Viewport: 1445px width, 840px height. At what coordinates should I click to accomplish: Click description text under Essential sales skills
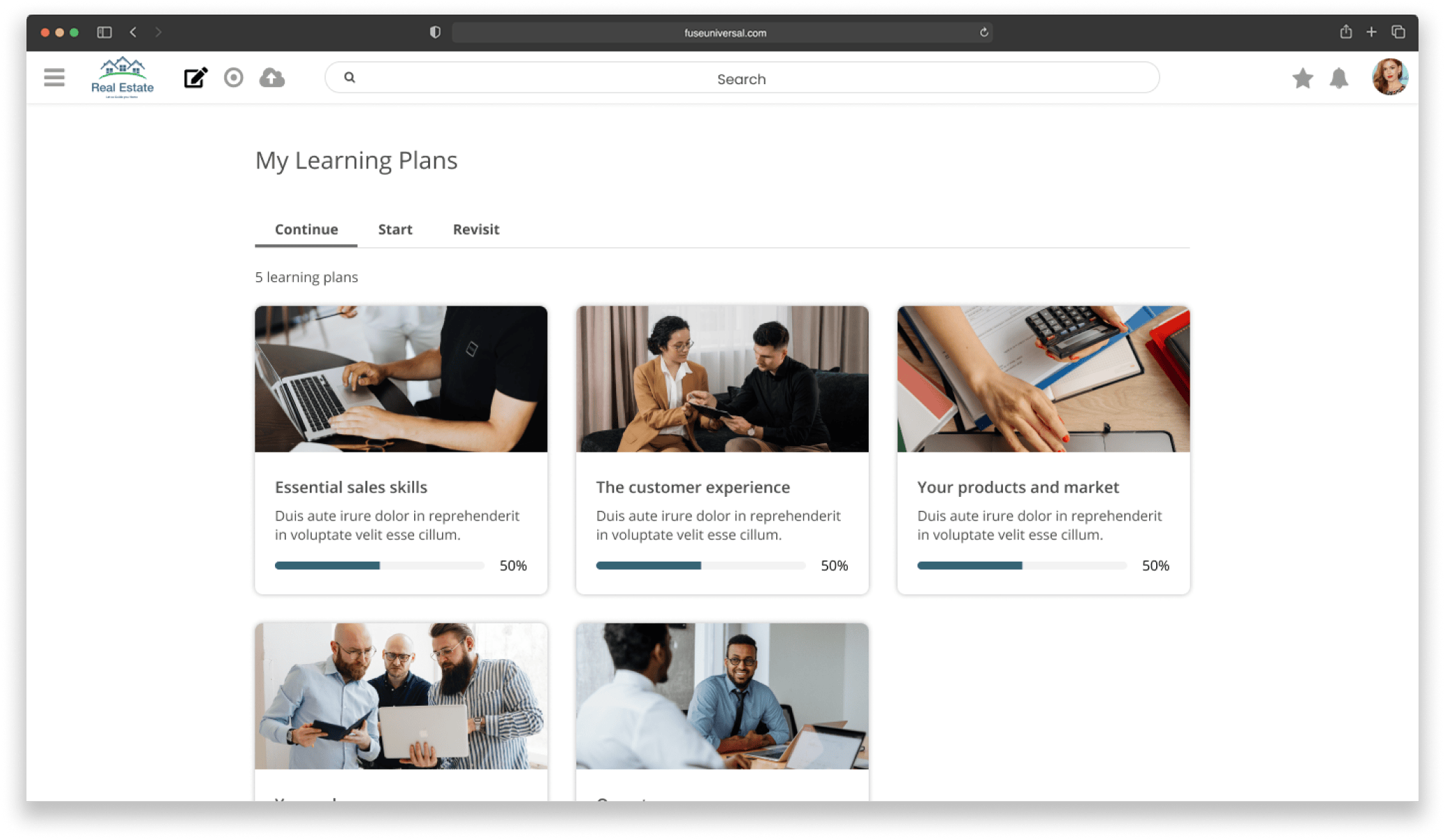[397, 525]
